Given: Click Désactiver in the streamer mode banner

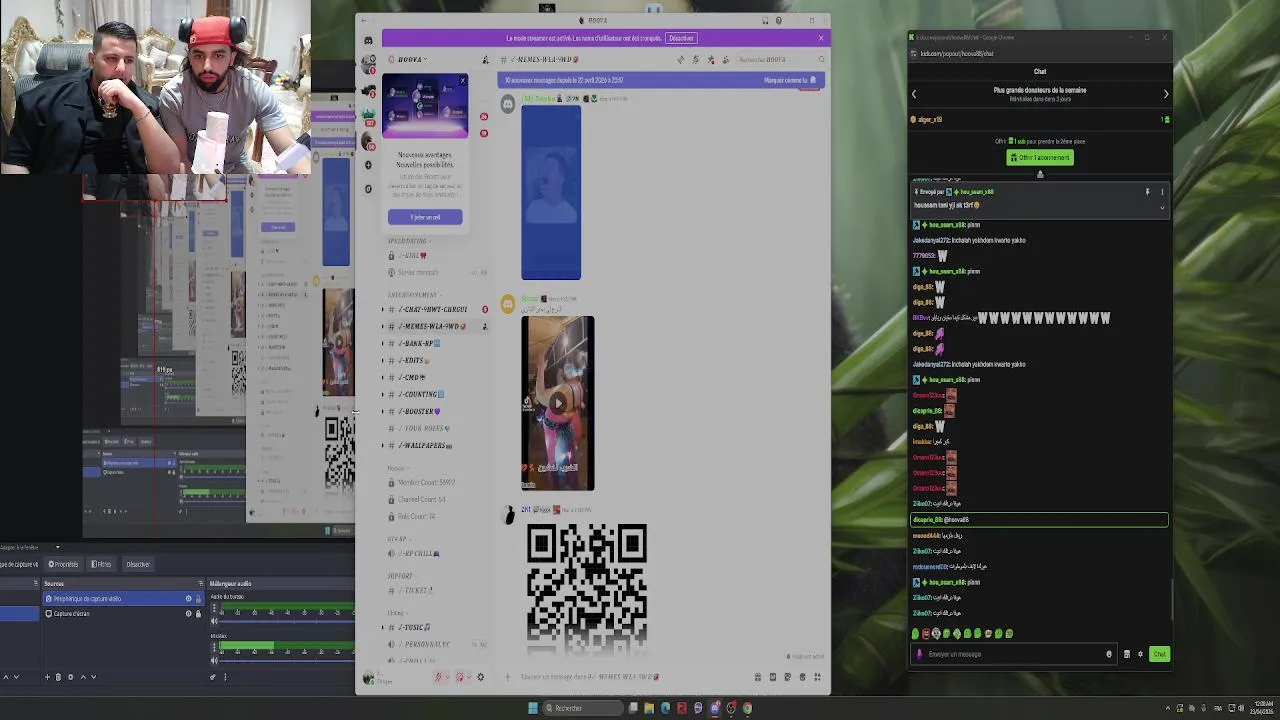Looking at the screenshot, I should (681, 38).
